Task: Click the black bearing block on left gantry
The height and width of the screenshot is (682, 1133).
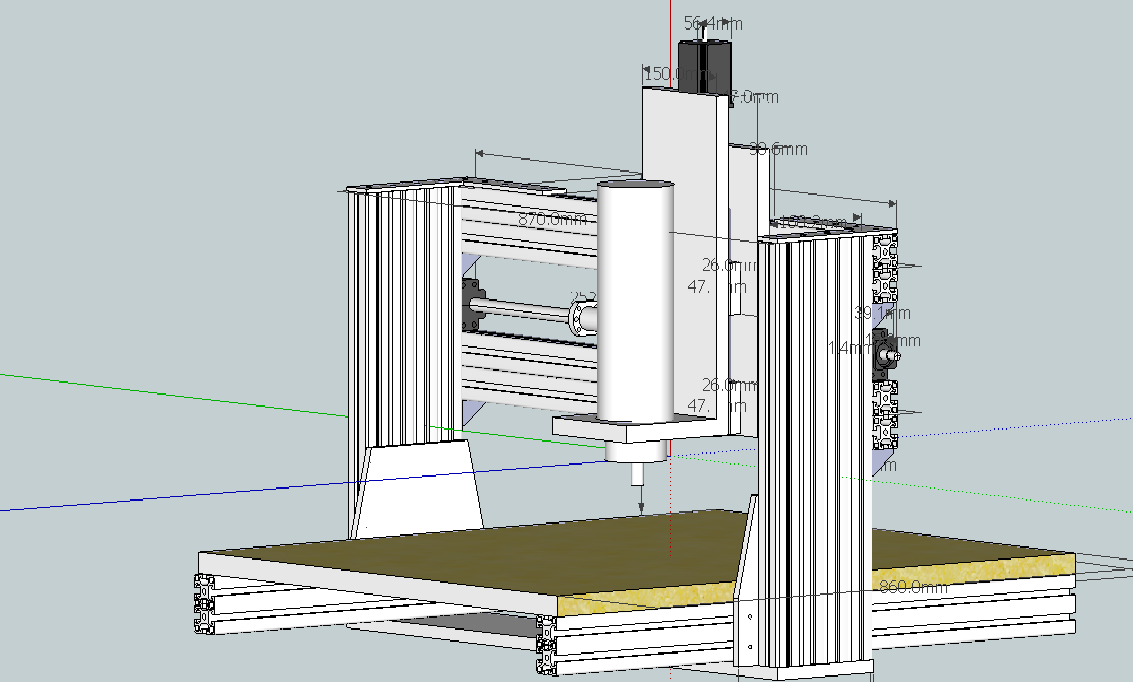Action: (x=472, y=307)
